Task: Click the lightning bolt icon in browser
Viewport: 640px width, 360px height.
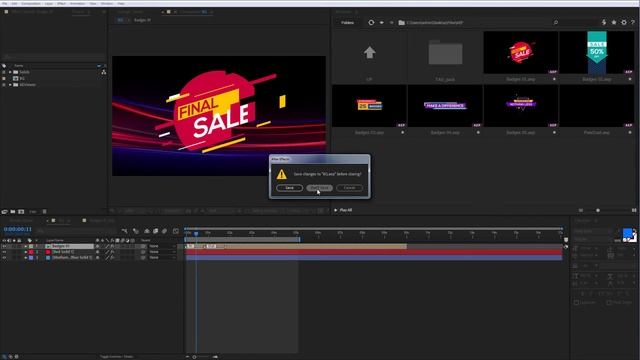Action: 604,22
